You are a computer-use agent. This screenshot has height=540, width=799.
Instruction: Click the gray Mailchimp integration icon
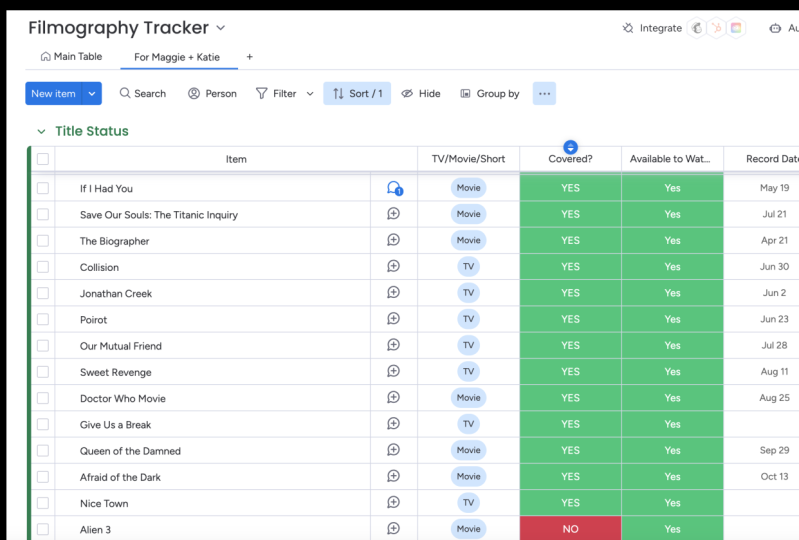tap(697, 28)
